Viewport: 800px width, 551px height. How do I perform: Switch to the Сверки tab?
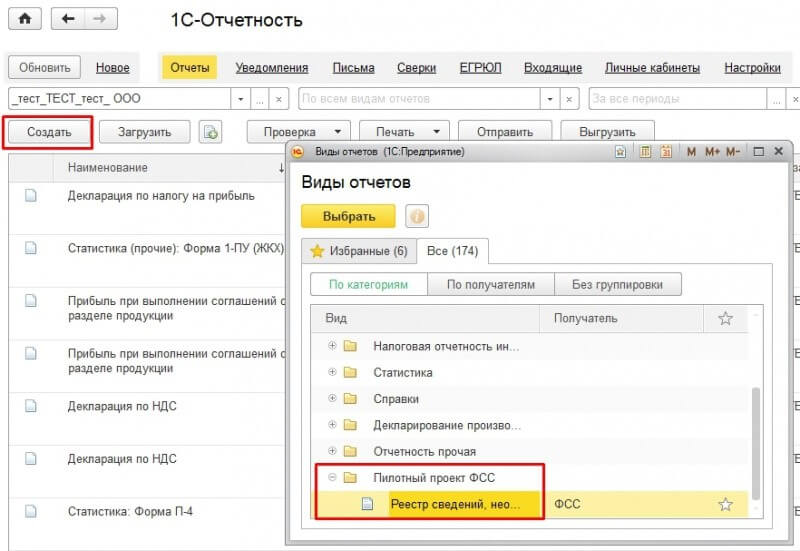(416, 68)
